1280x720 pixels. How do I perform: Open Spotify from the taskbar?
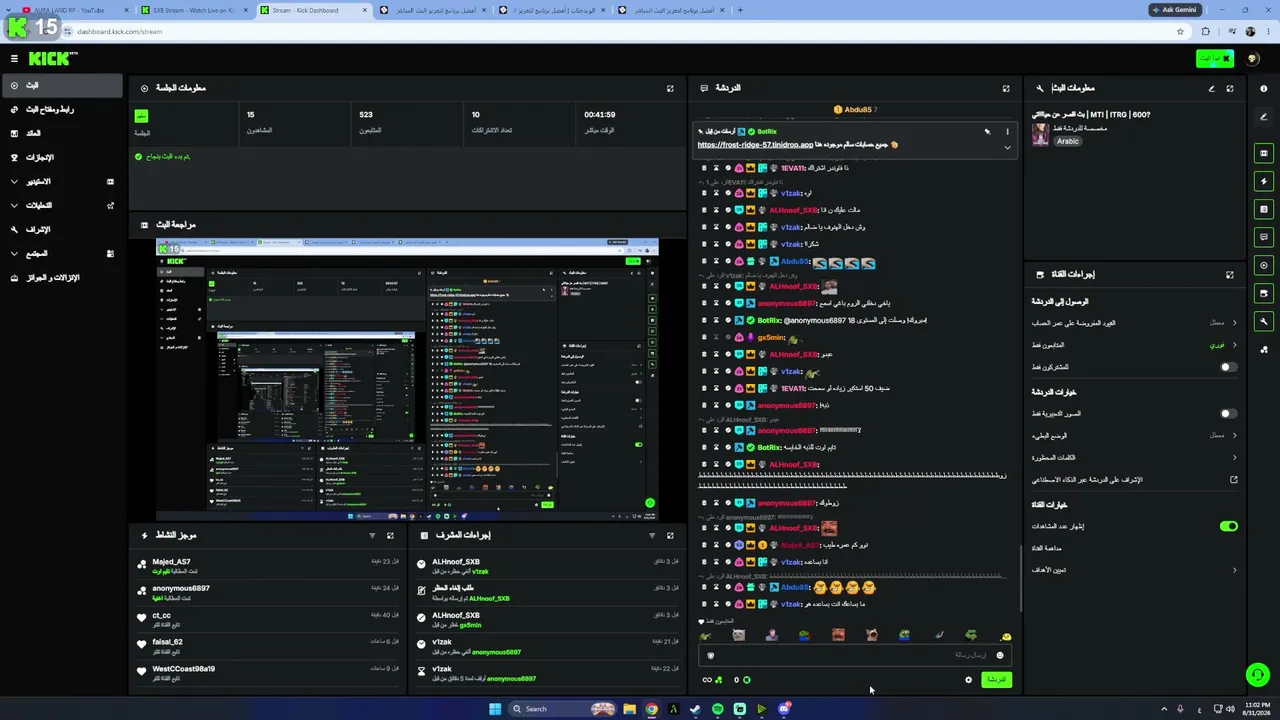pos(717,709)
